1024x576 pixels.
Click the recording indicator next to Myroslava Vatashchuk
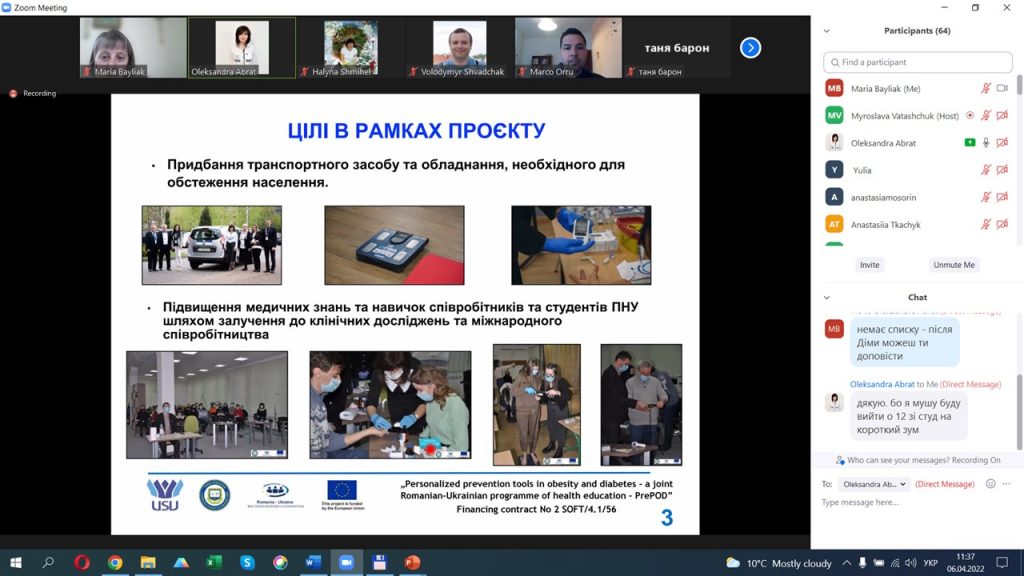pos(970,116)
